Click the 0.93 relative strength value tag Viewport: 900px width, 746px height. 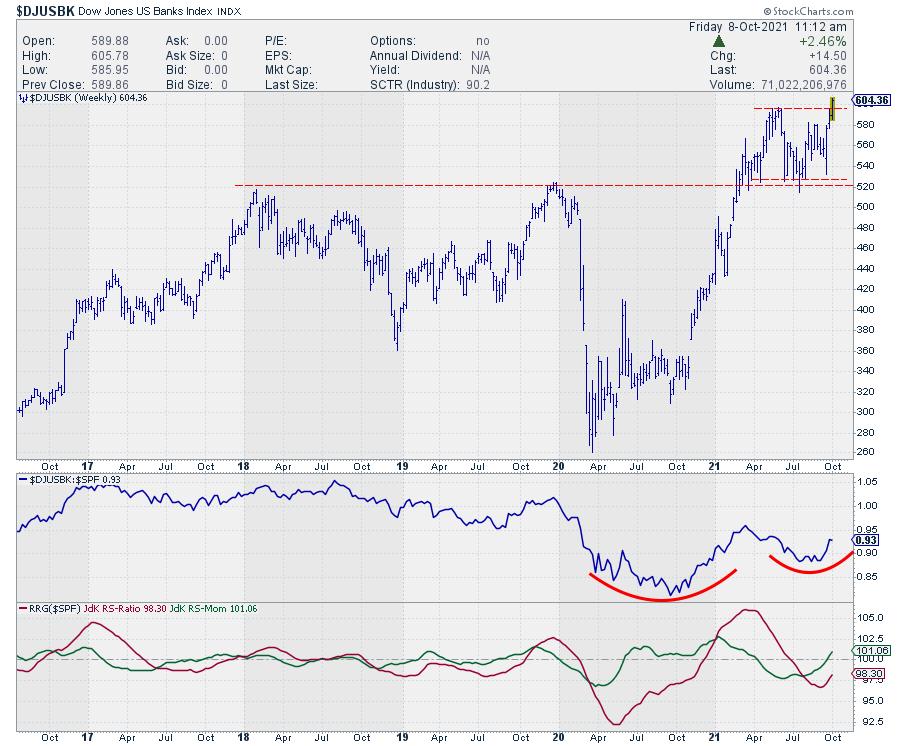pyautogui.click(x=867, y=541)
